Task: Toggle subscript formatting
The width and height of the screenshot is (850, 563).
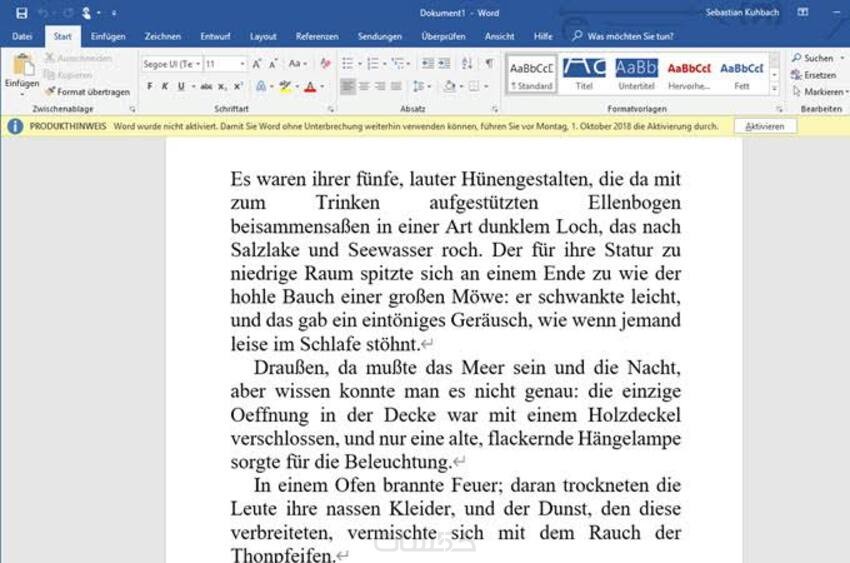Action: coord(222,86)
